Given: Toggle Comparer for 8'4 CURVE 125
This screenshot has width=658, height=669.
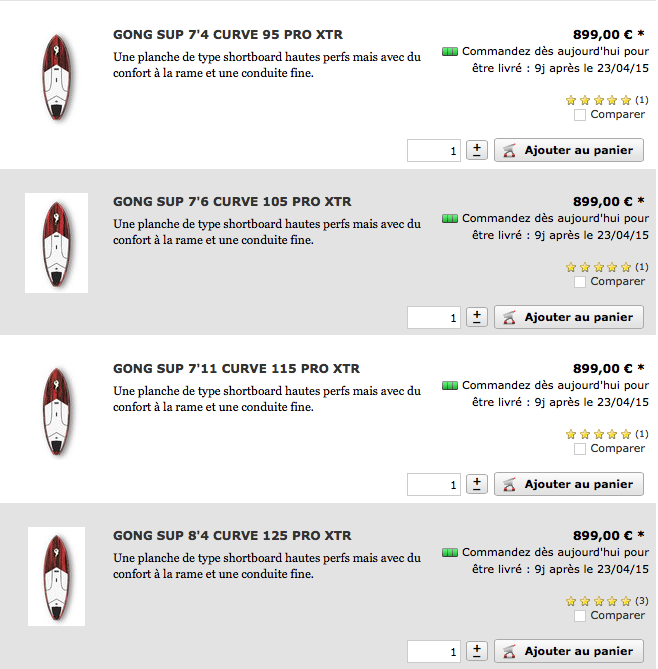Looking at the screenshot, I should pos(580,616).
